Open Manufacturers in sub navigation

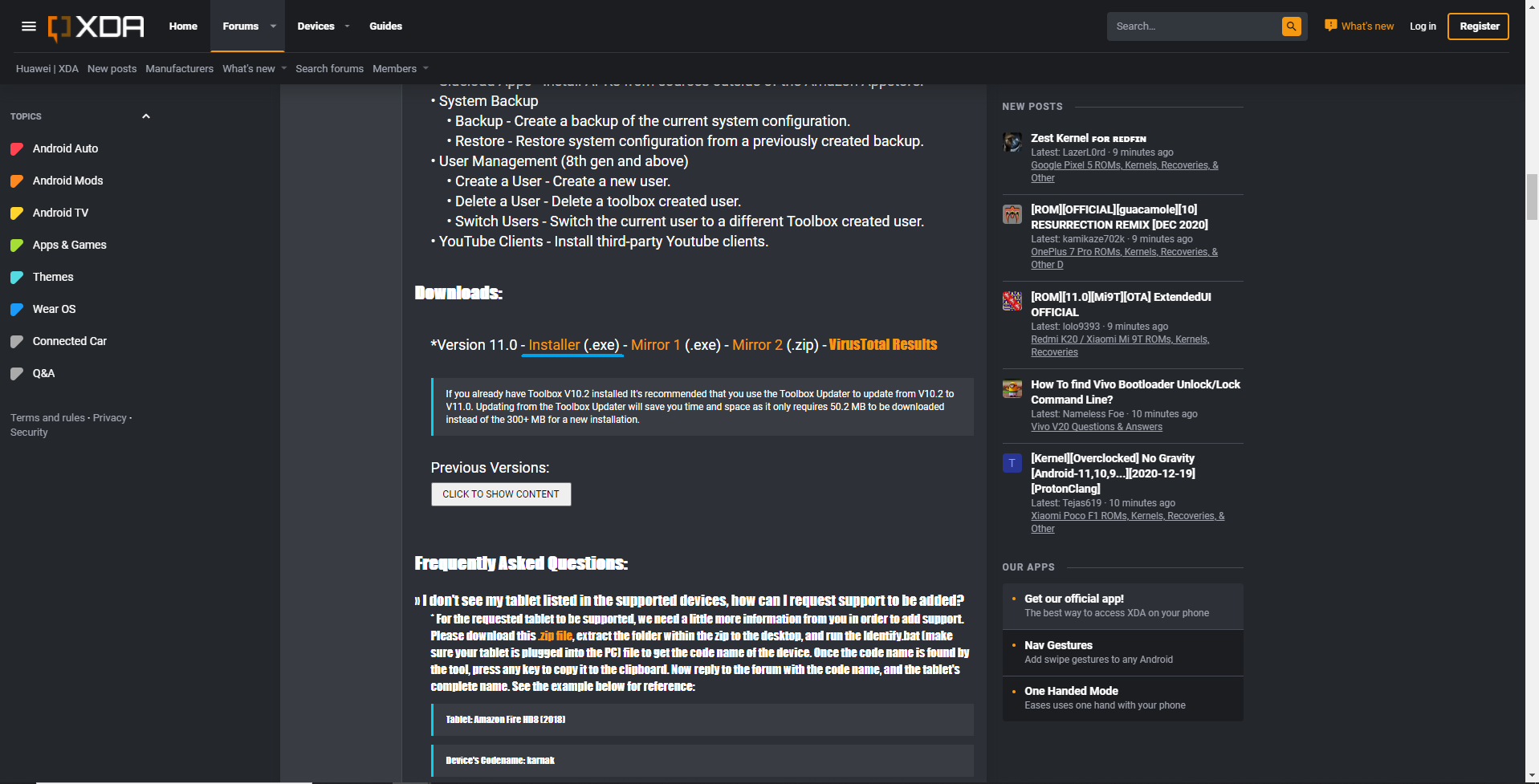coord(179,68)
